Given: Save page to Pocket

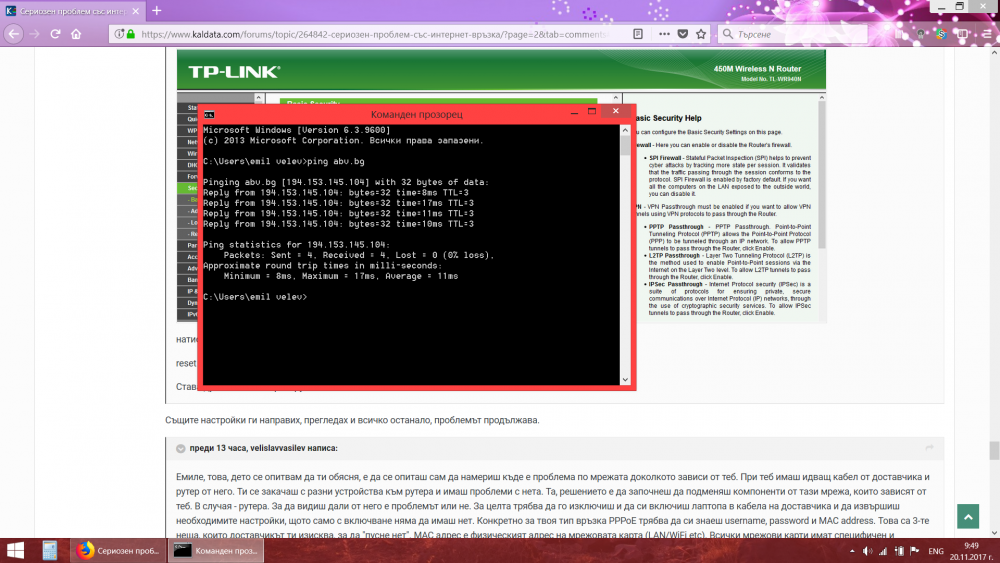Looking at the screenshot, I should (x=682, y=34).
